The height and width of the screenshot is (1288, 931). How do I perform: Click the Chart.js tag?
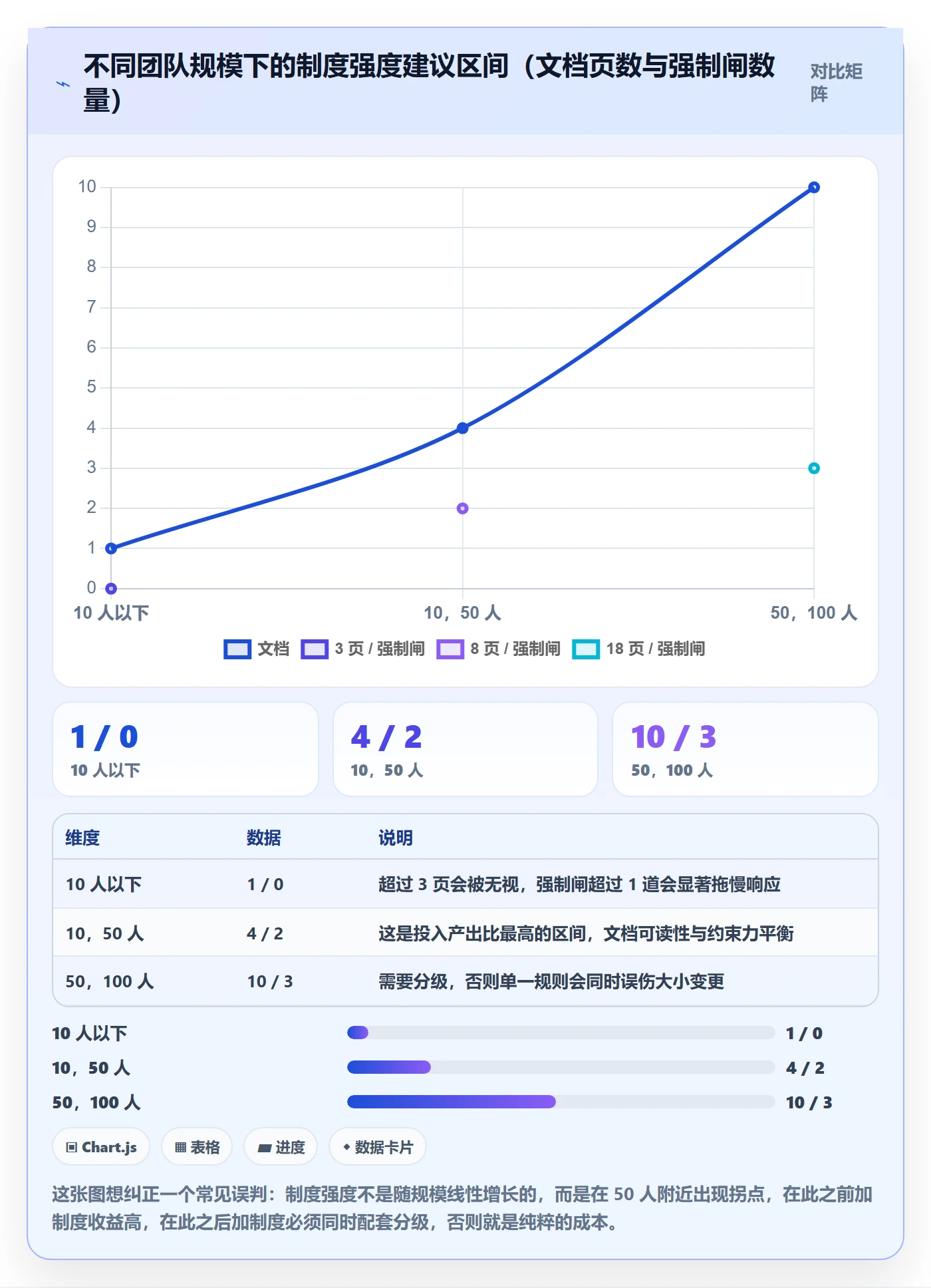pyautogui.click(x=101, y=1147)
